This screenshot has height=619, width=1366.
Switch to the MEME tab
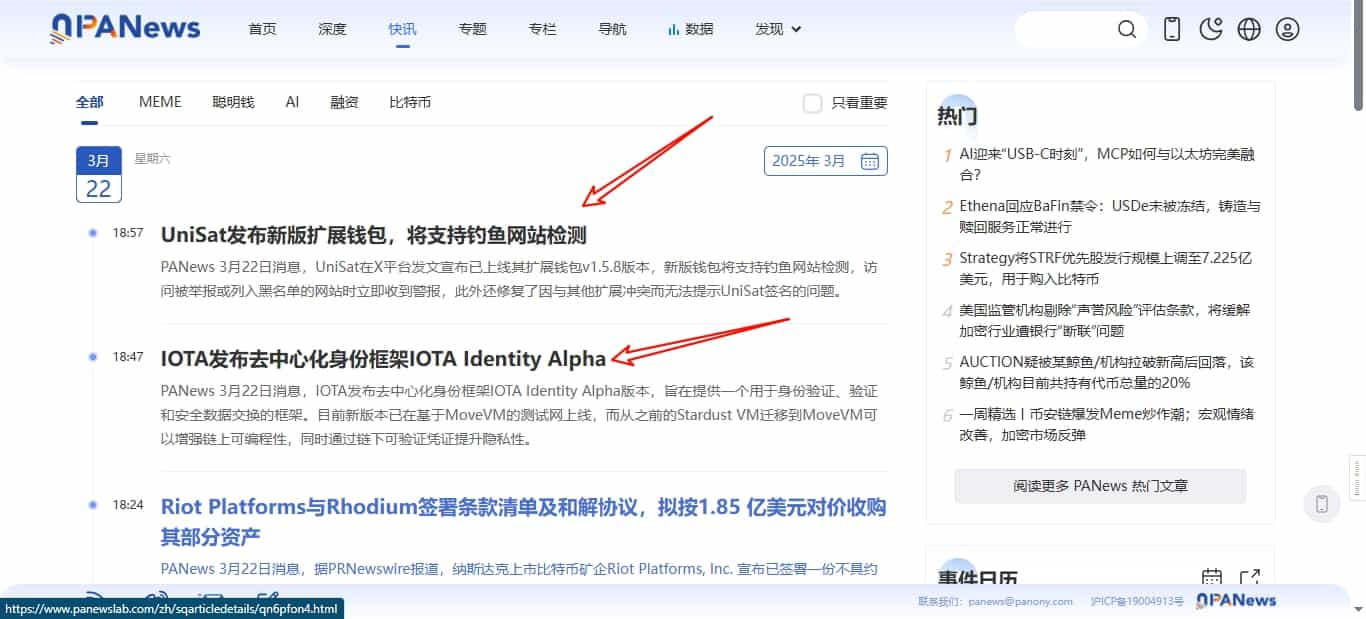click(160, 102)
